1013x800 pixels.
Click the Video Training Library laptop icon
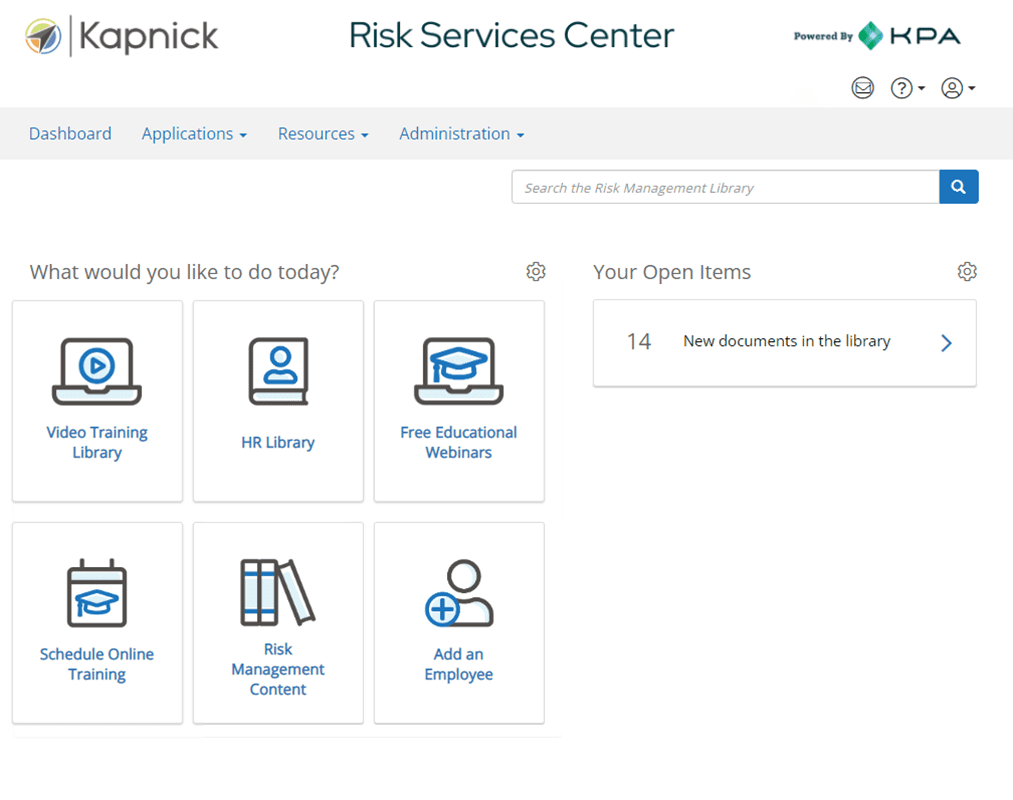[x=97, y=372]
